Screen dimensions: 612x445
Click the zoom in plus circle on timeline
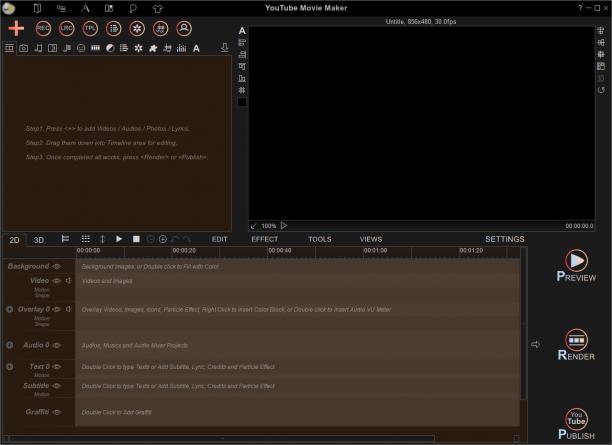pyautogui.click(x=163, y=239)
